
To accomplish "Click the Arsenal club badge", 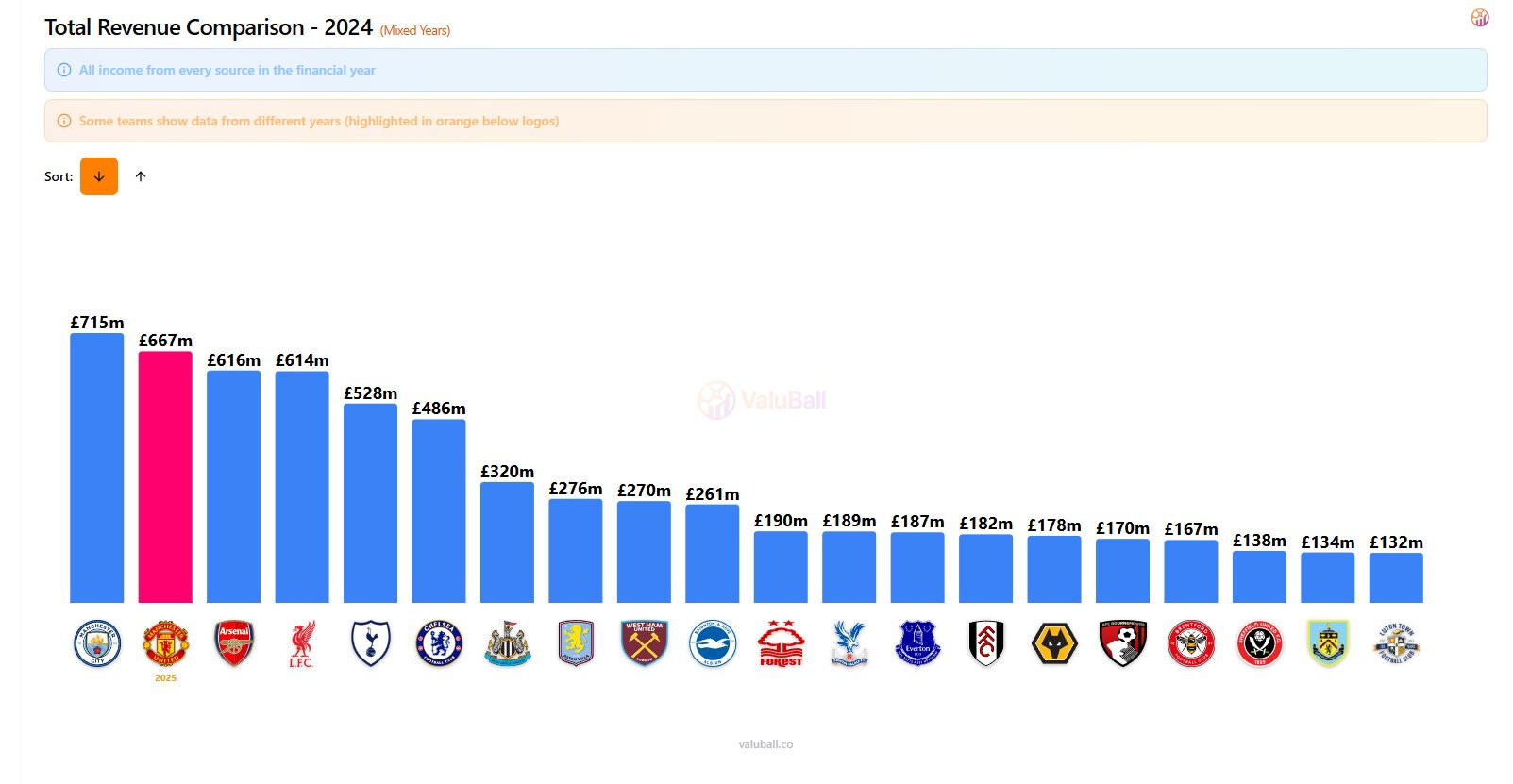I will point(234,643).
